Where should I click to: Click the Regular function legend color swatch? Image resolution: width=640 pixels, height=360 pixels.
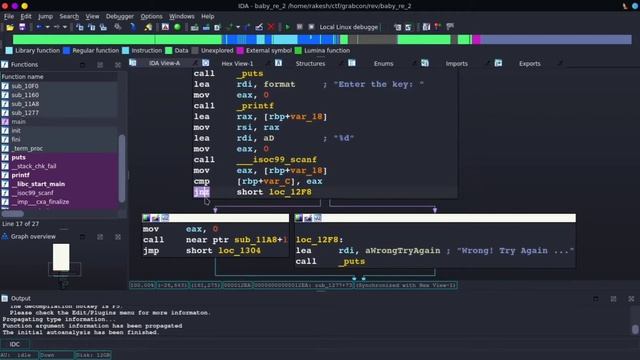click(x=67, y=51)
